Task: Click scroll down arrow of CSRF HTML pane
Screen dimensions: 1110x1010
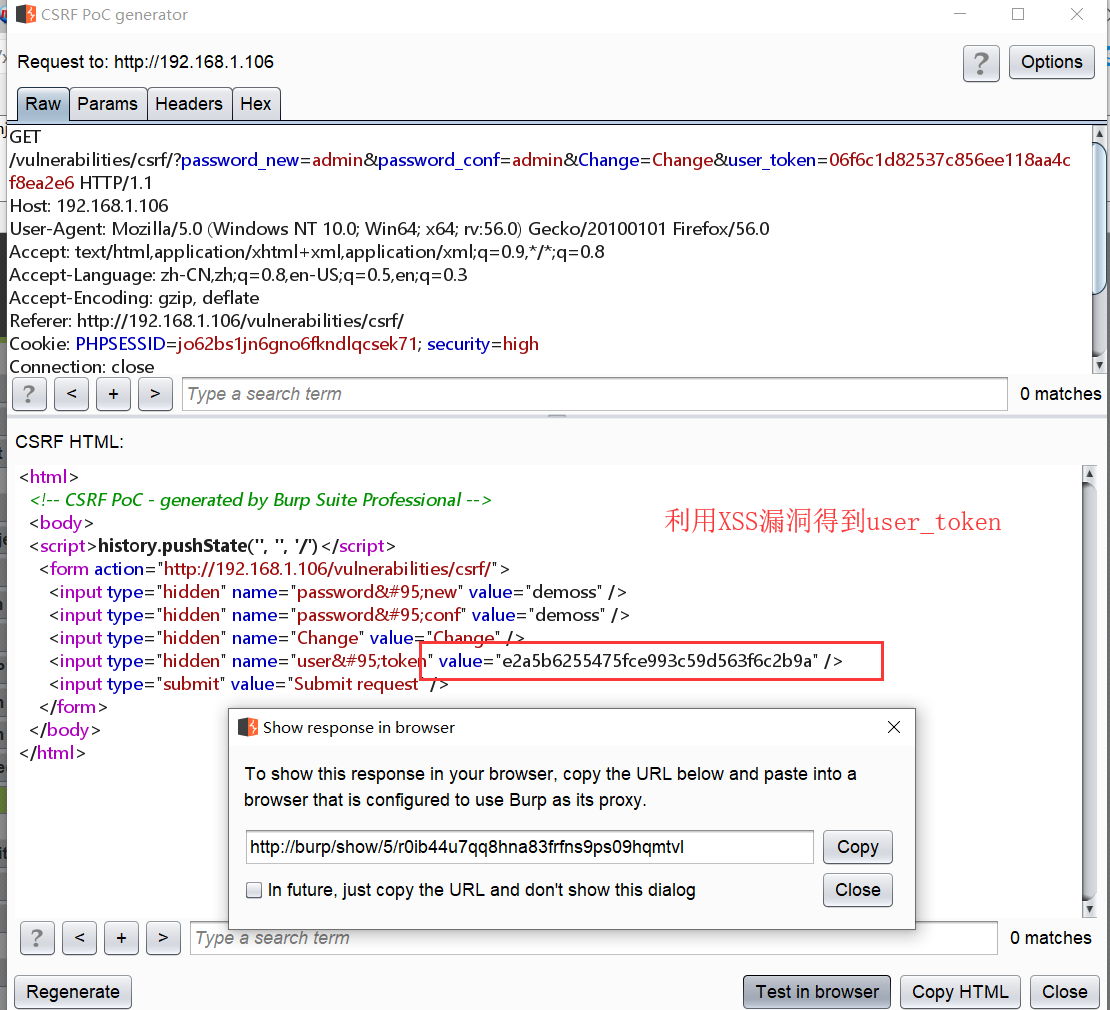Action: point(1089,909)
